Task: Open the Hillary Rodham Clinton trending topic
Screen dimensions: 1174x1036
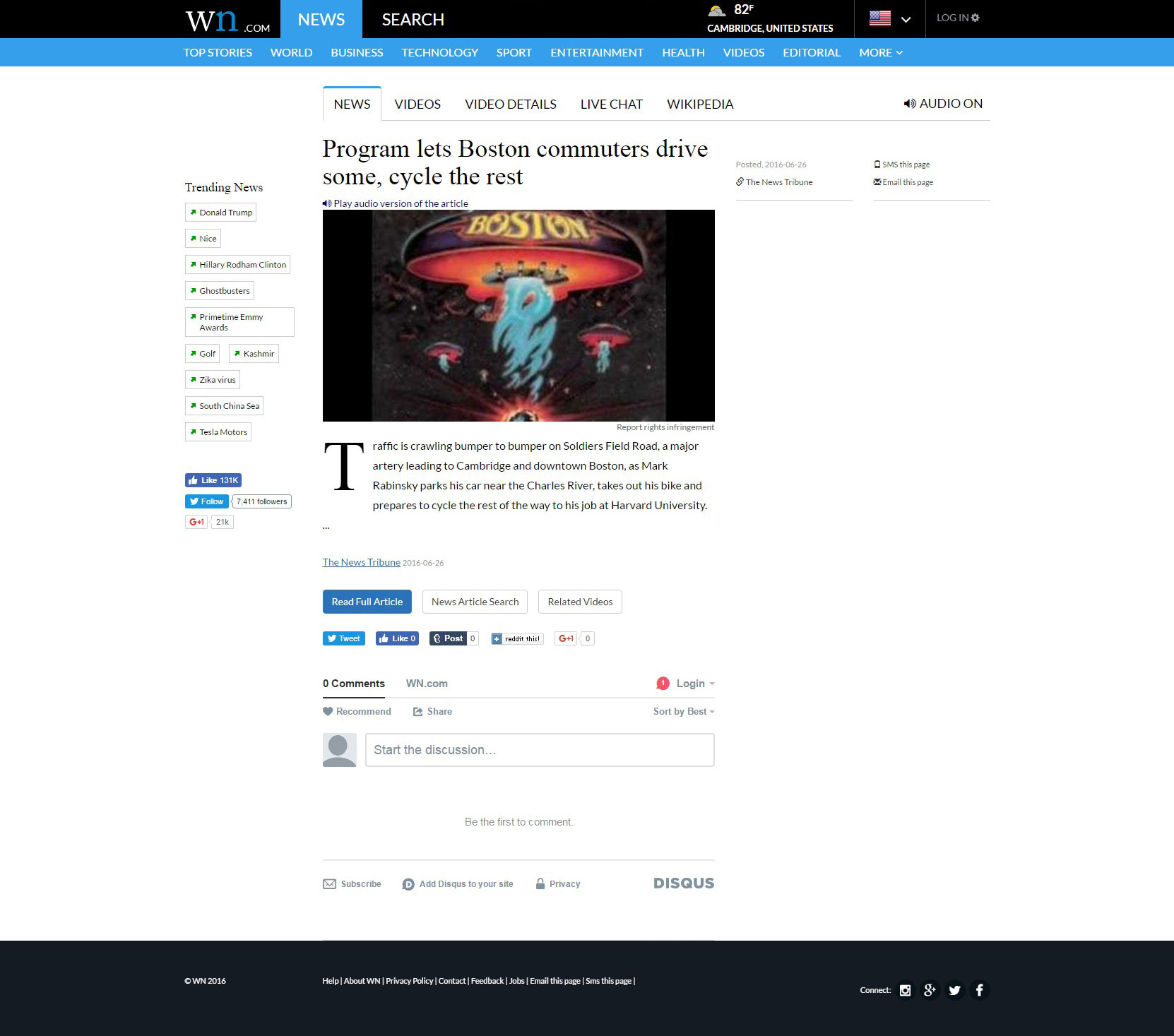Action: coord(237,265)
